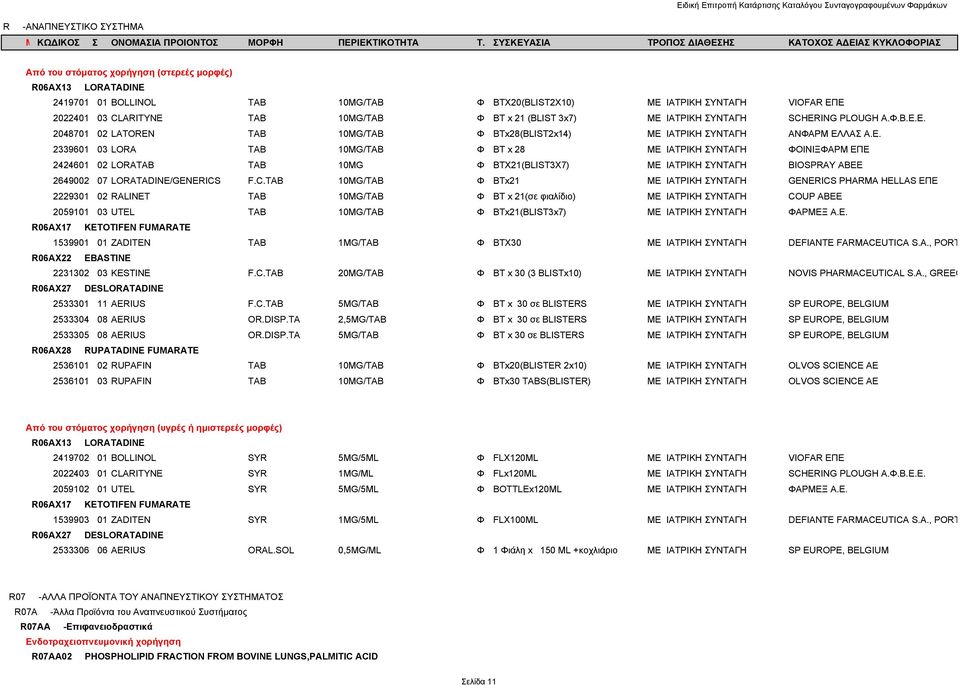Select AERIUS oral solution code 2533306
The image size is (960, 685).
point(71,550)
